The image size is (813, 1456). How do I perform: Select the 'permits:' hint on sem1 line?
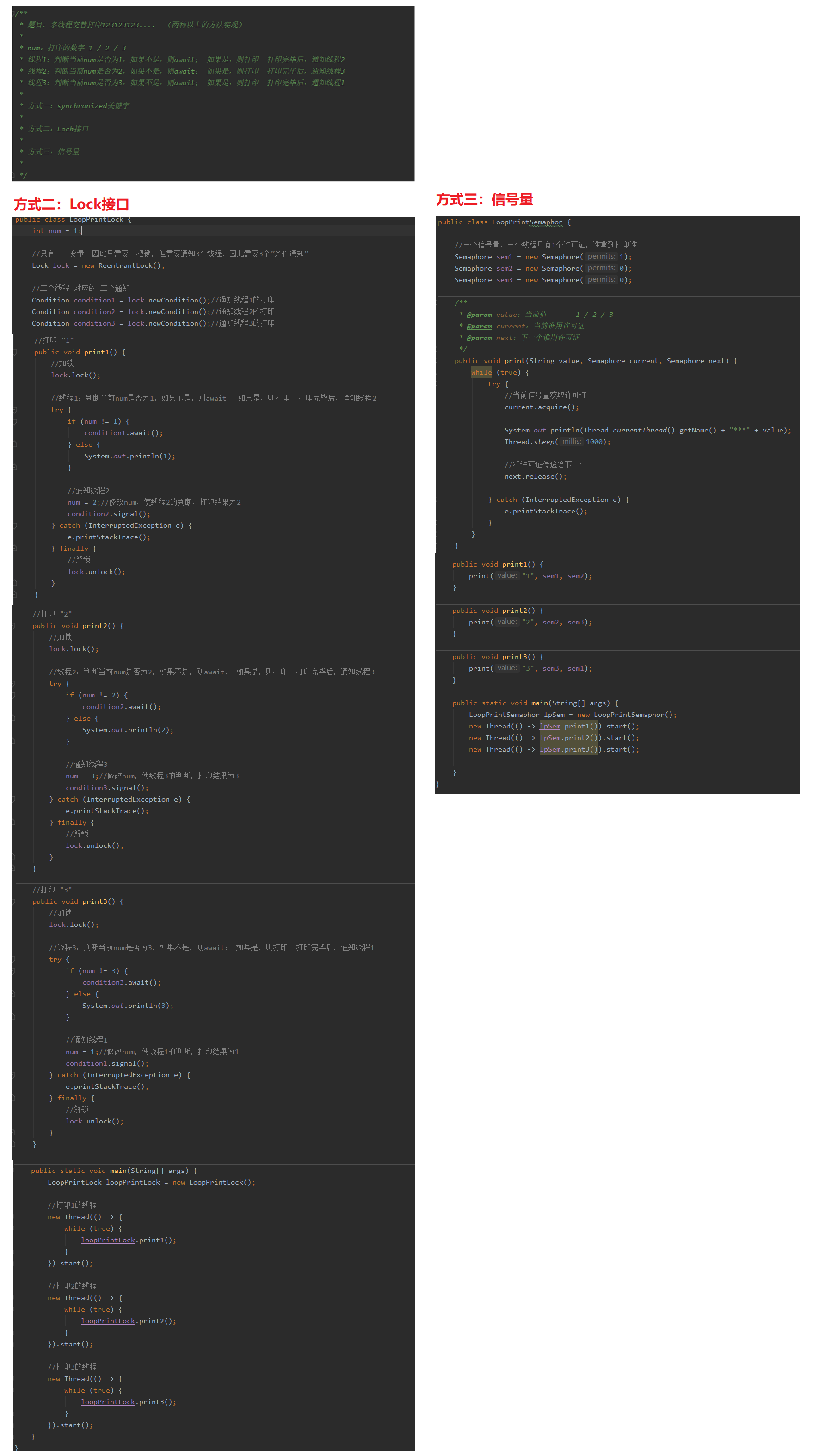pyautogui.click(x=601, y=257)
